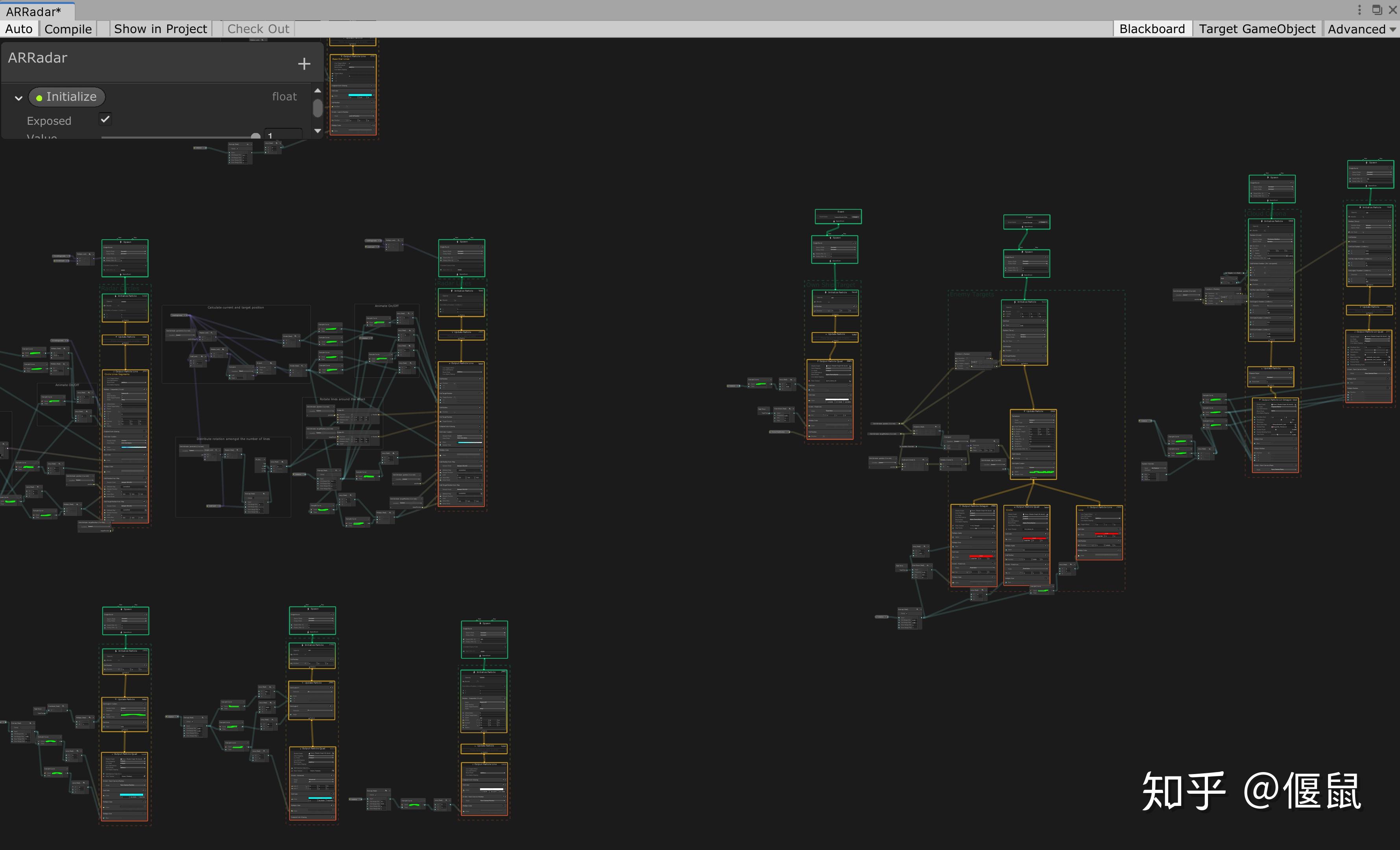Open the three-dot window options menu
Image resolution: width=1400 pixels, height=850 pixels.
click(x=1359, y=10)
